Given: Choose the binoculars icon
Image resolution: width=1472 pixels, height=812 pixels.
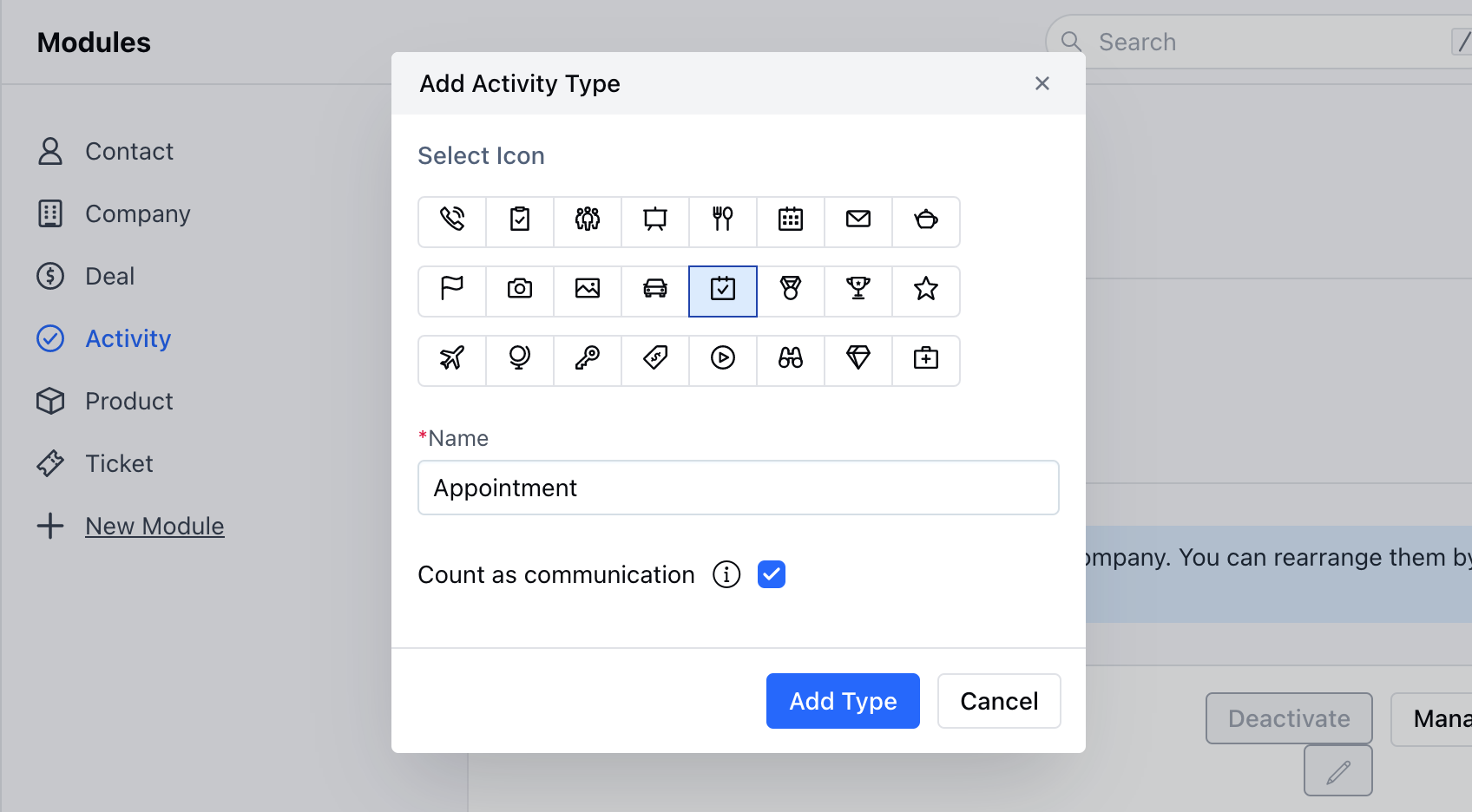Looking at the screenshot, I should click(x=790, y=358).
